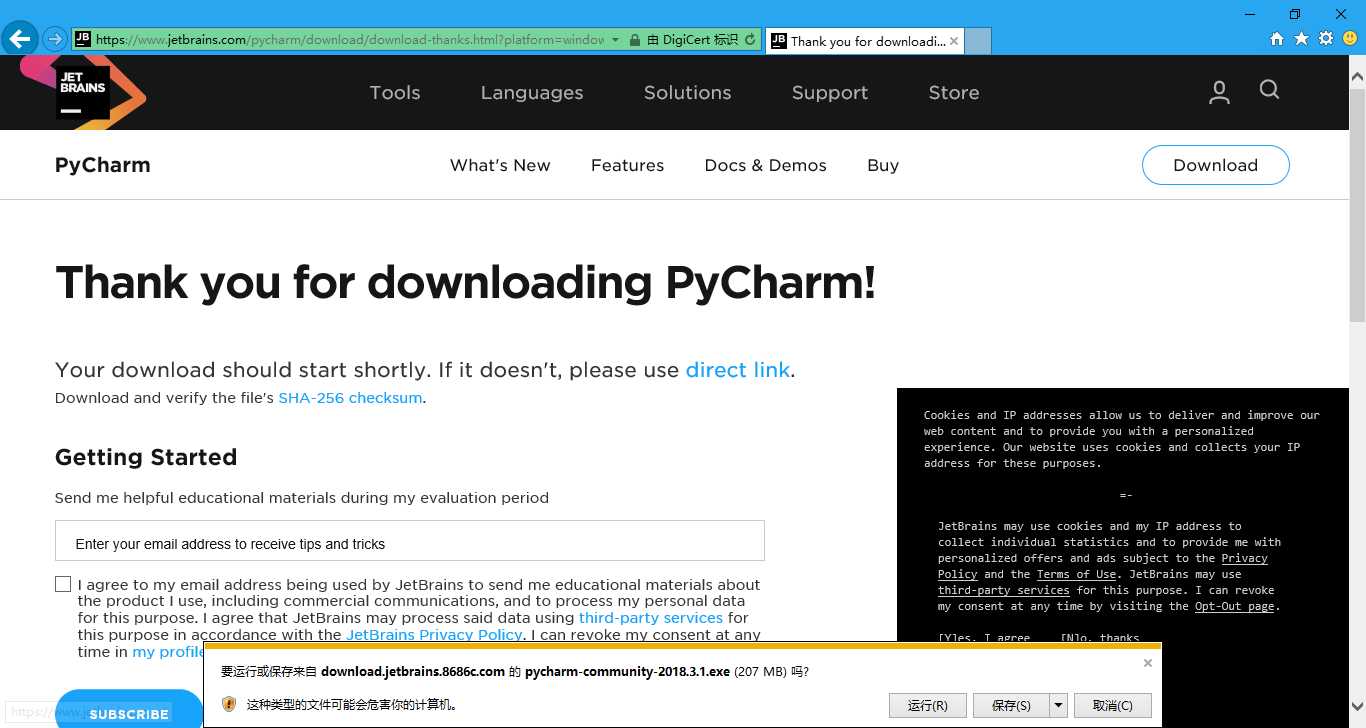Open the Solutions menu
This screenshot has width=1366, height=728.
(688, 92)
